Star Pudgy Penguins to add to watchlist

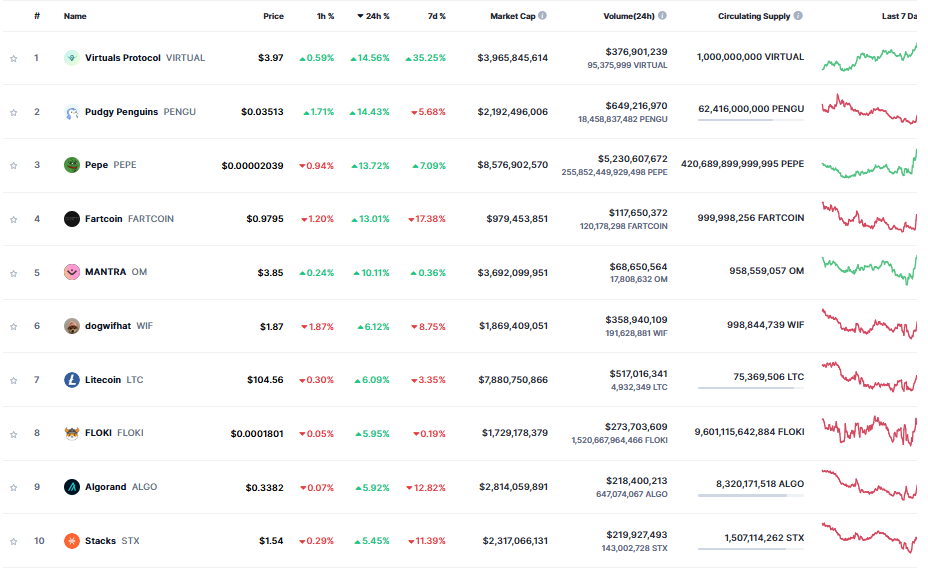click(x=14, y=112)
